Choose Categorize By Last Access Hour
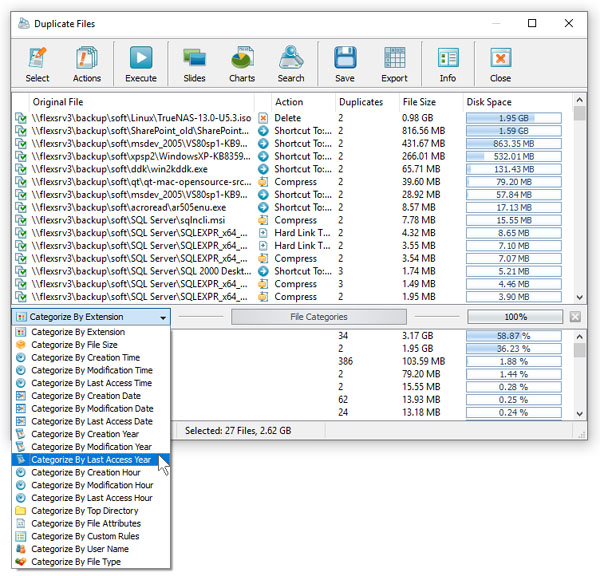Screen dimensions: 600x576 (91, 498)
